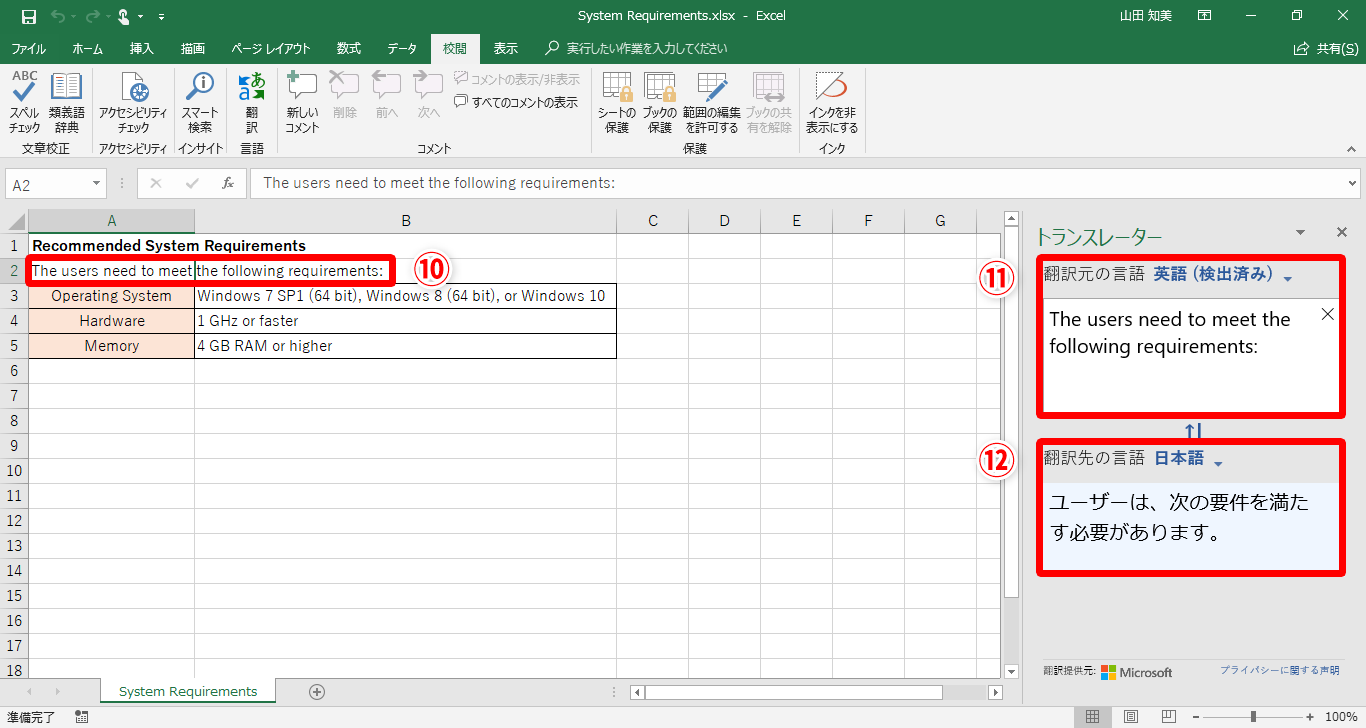Switch to the ページレイアウト tab
Screen dimensions: 1366x728
tap(270, 48)
